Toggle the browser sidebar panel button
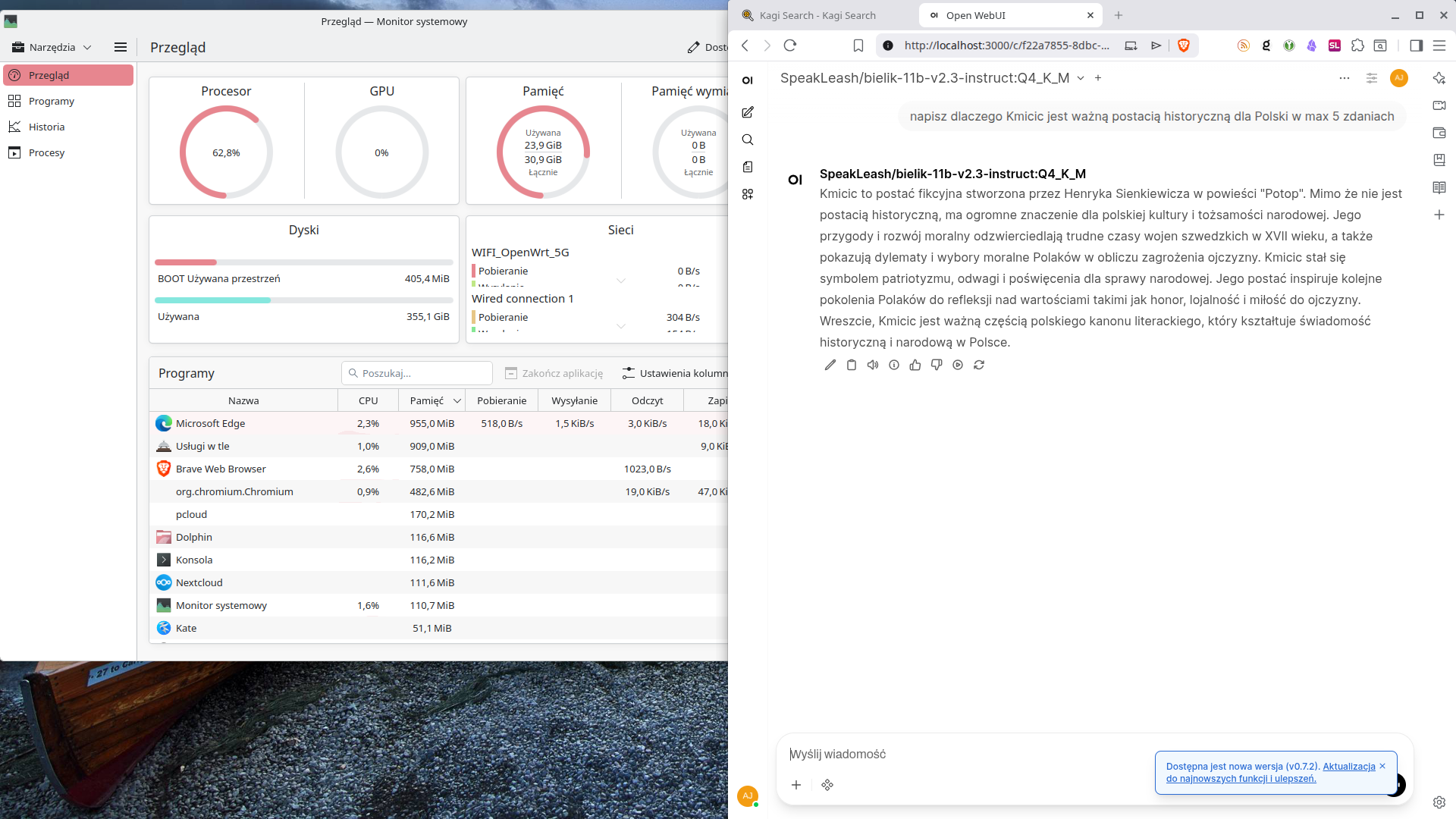Viewport: 1456px width, 819px height. pyautogui.click(x=1416, y=45)
